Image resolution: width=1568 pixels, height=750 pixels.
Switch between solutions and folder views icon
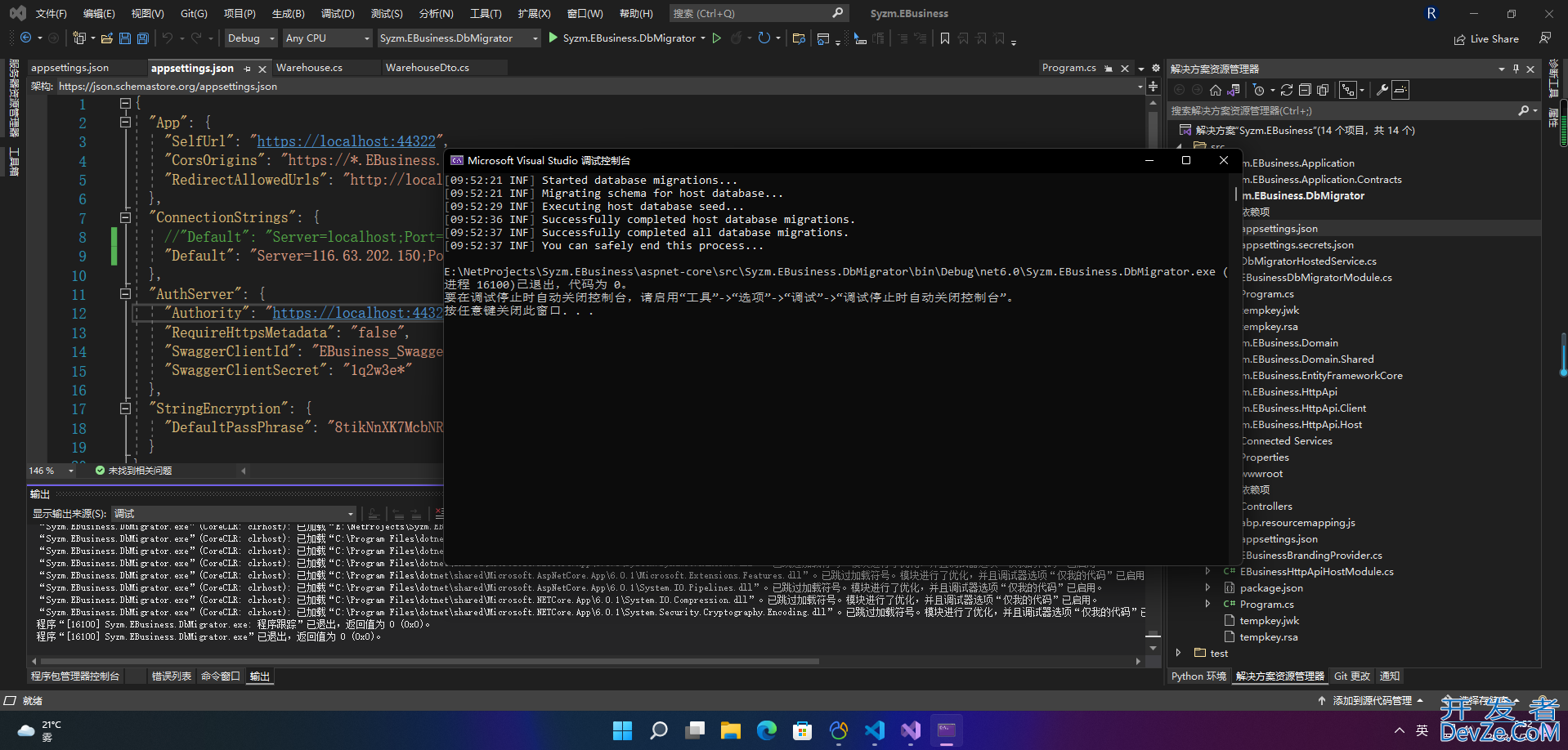[x=1234, y=90]
